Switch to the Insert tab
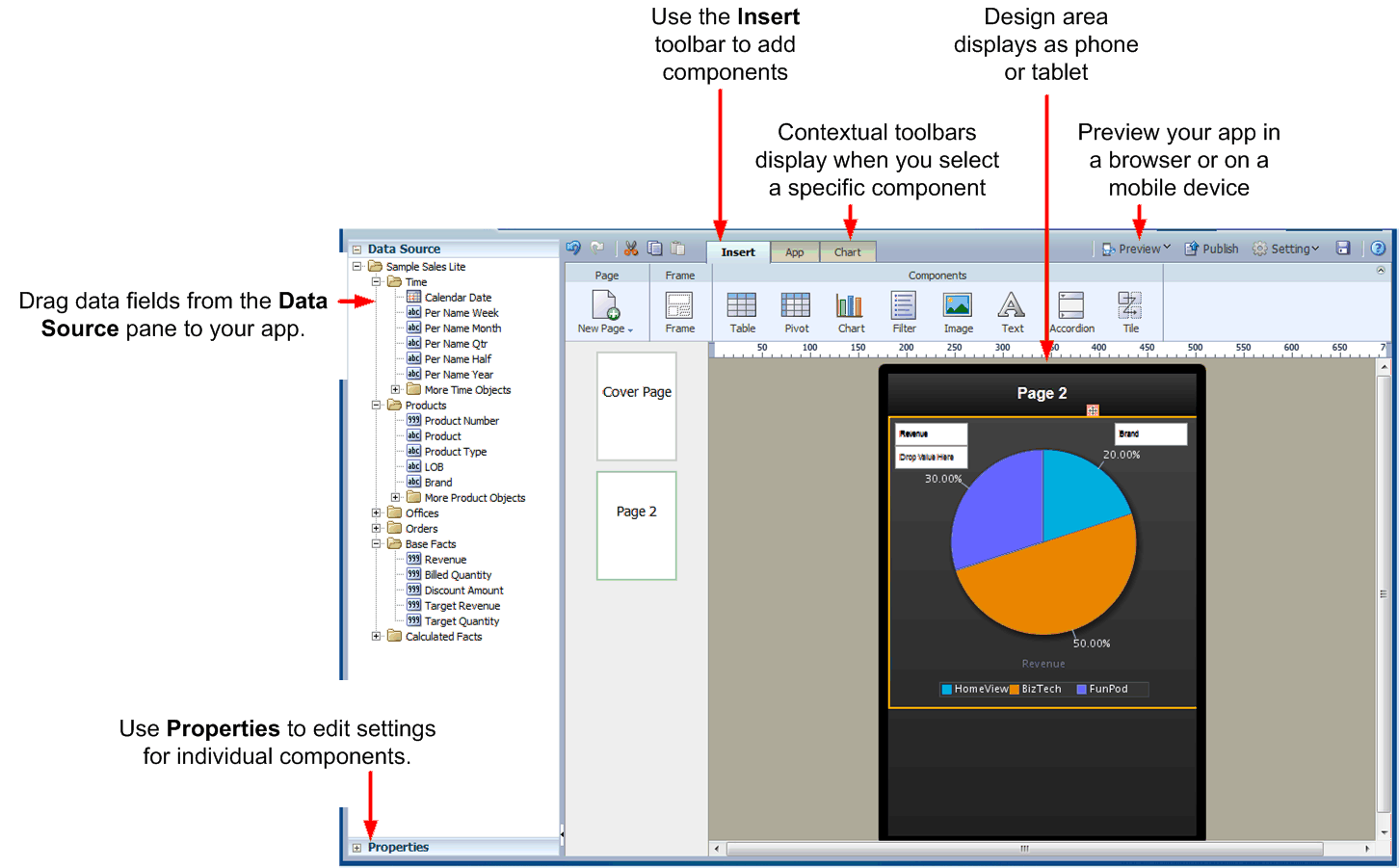The height and width of the screenshot is (868, 1399). (738, 252)
